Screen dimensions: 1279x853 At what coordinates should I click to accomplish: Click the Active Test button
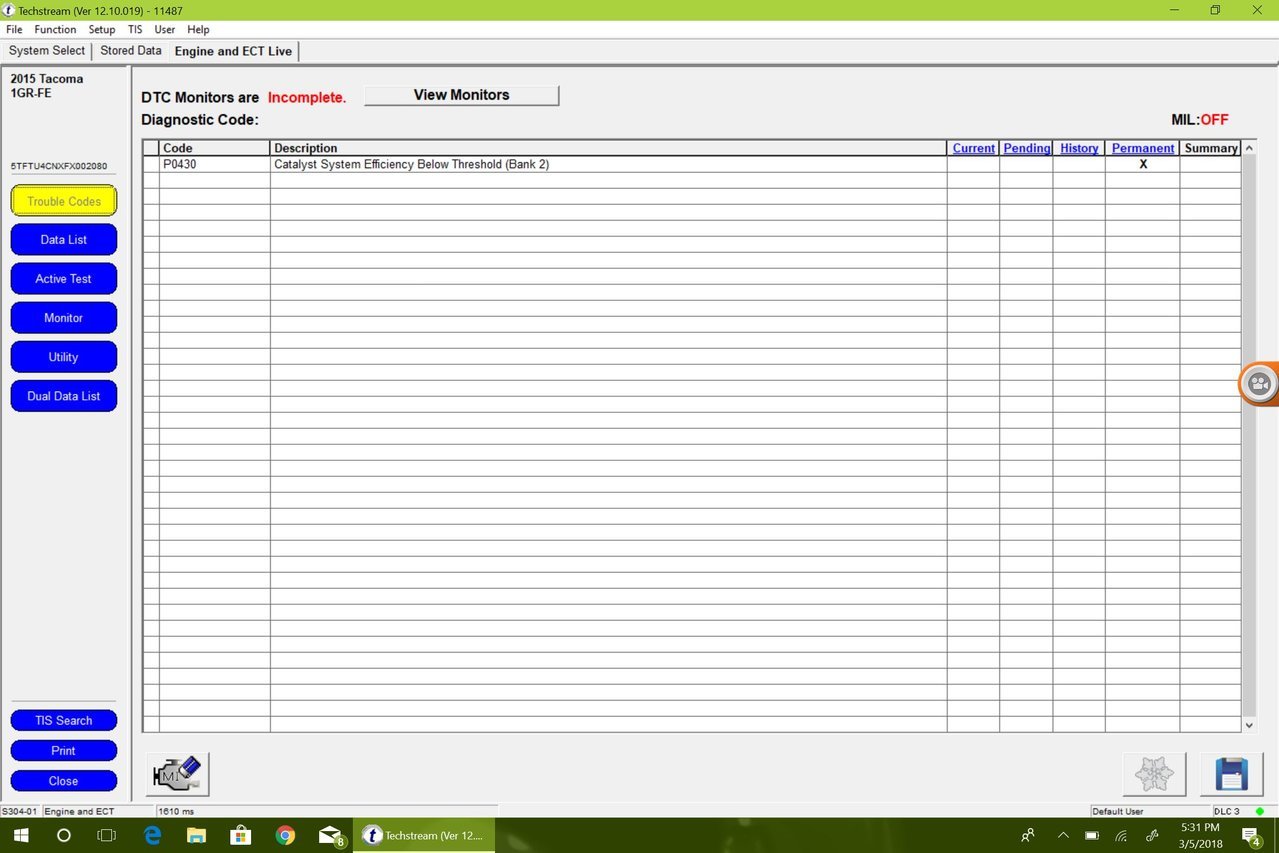[64, 279]
